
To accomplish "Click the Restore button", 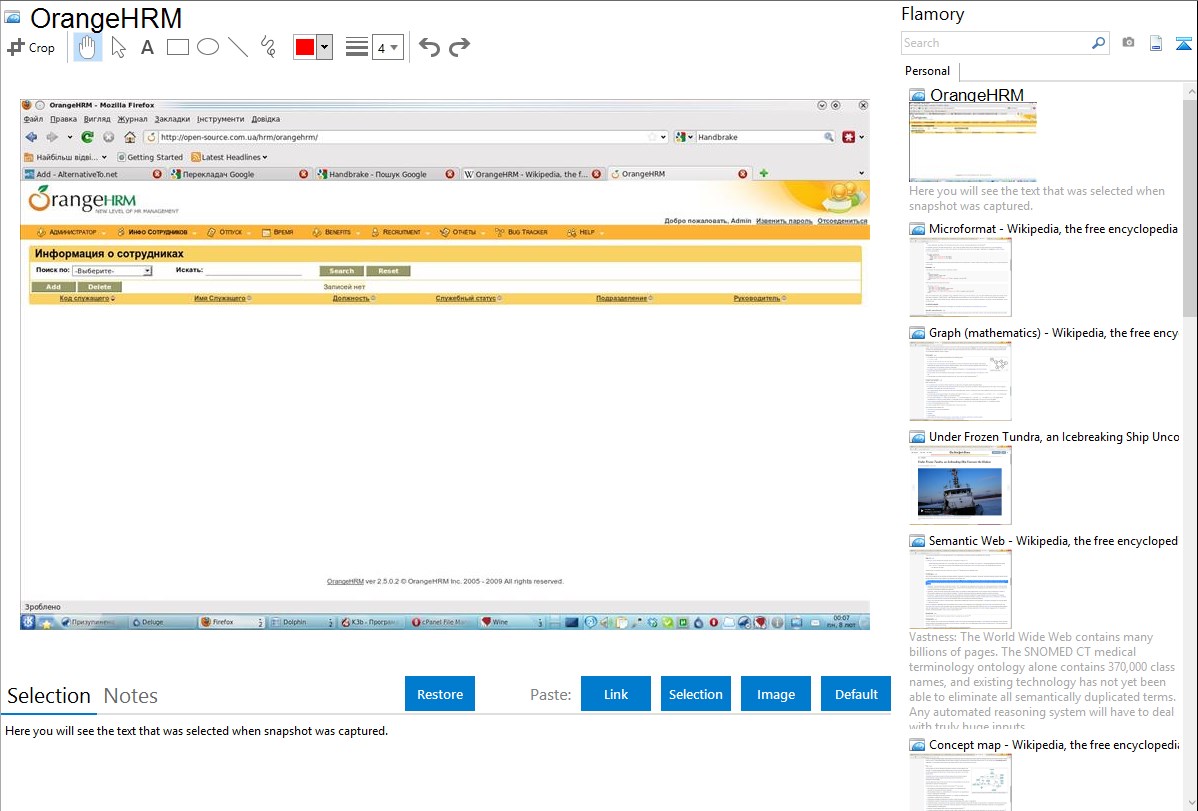I will point(440,694).
